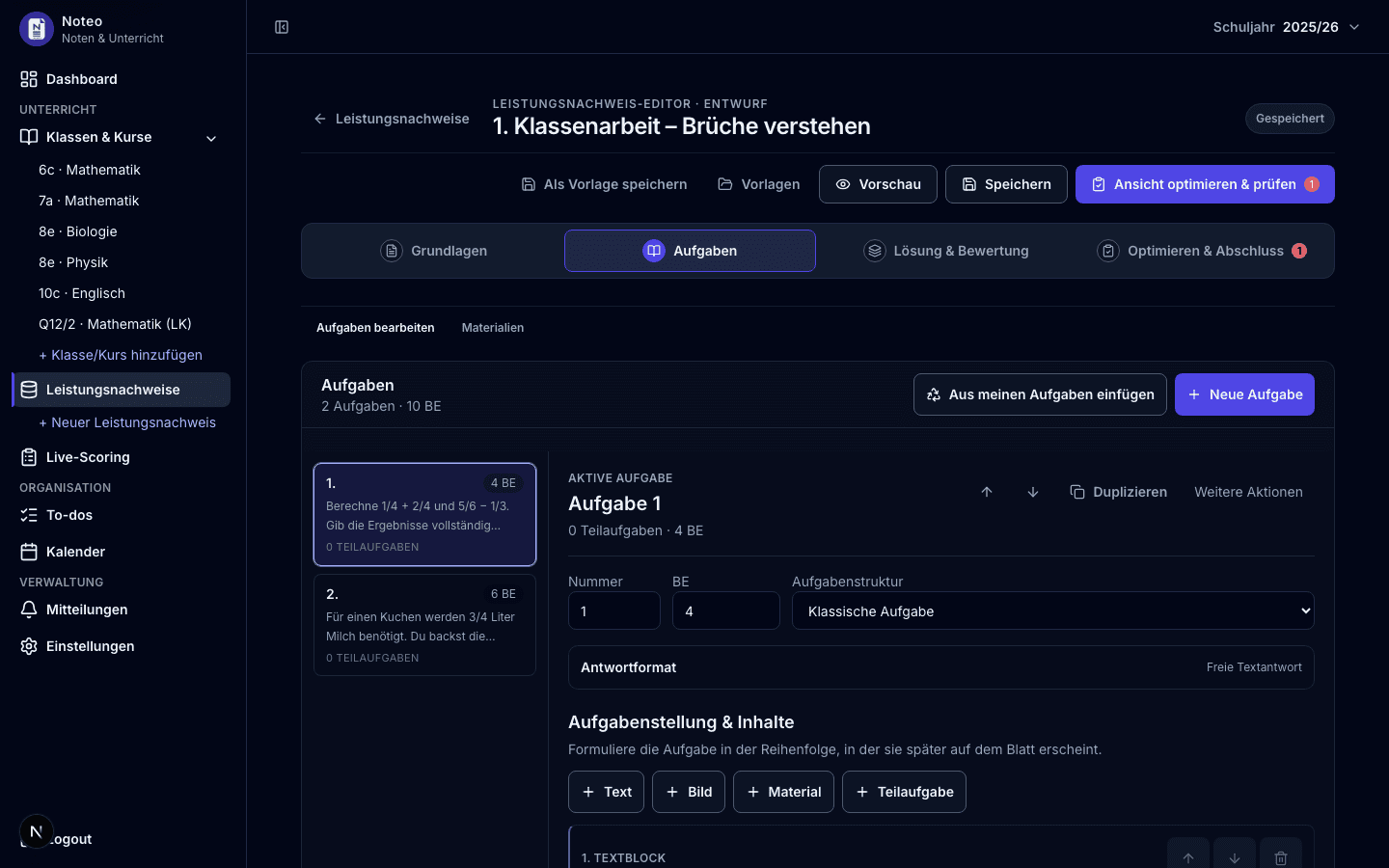Image resolution: width=1389 pixels, height=868 pixels.
Task: Move Aufgabe 1 up with arrow icon
Action: pos(987,492)
